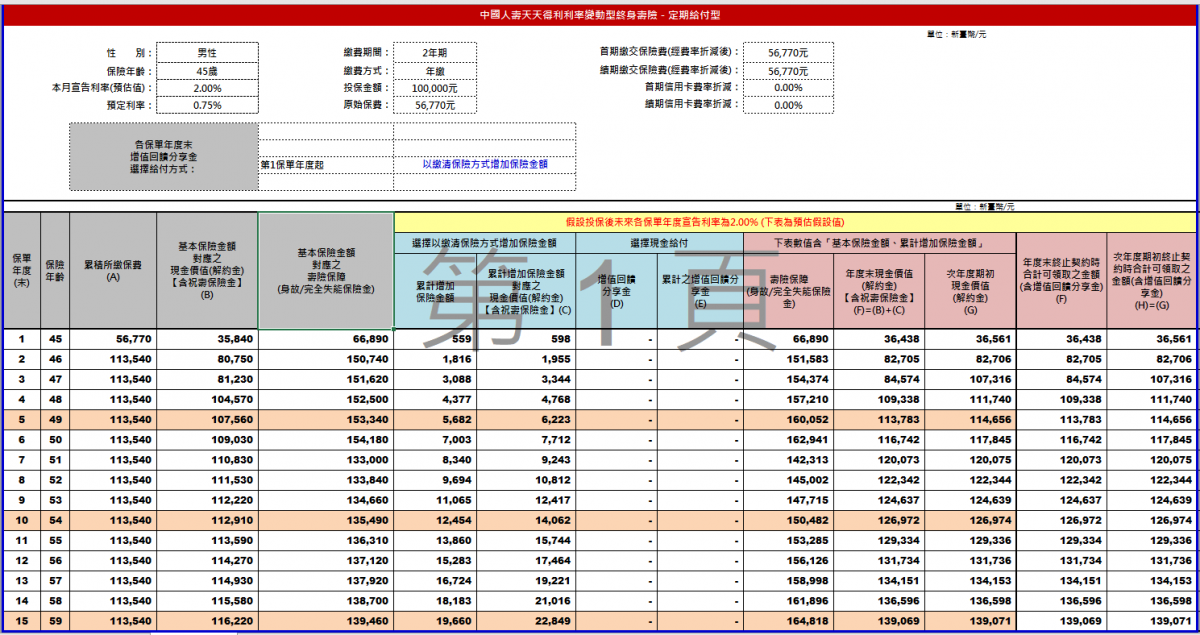Click the 累積所繳保費 (A) column header
This screenshot has width=1200, height=635.
coord(113,270)
